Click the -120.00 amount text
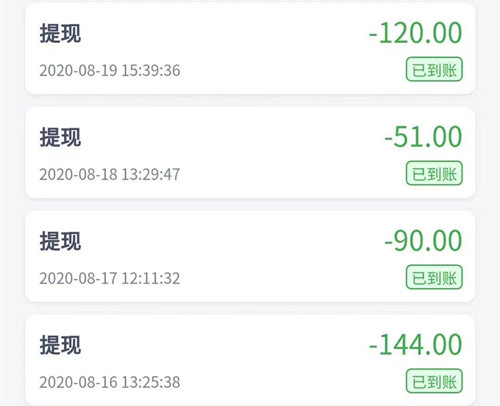 [x=415, y=33]
